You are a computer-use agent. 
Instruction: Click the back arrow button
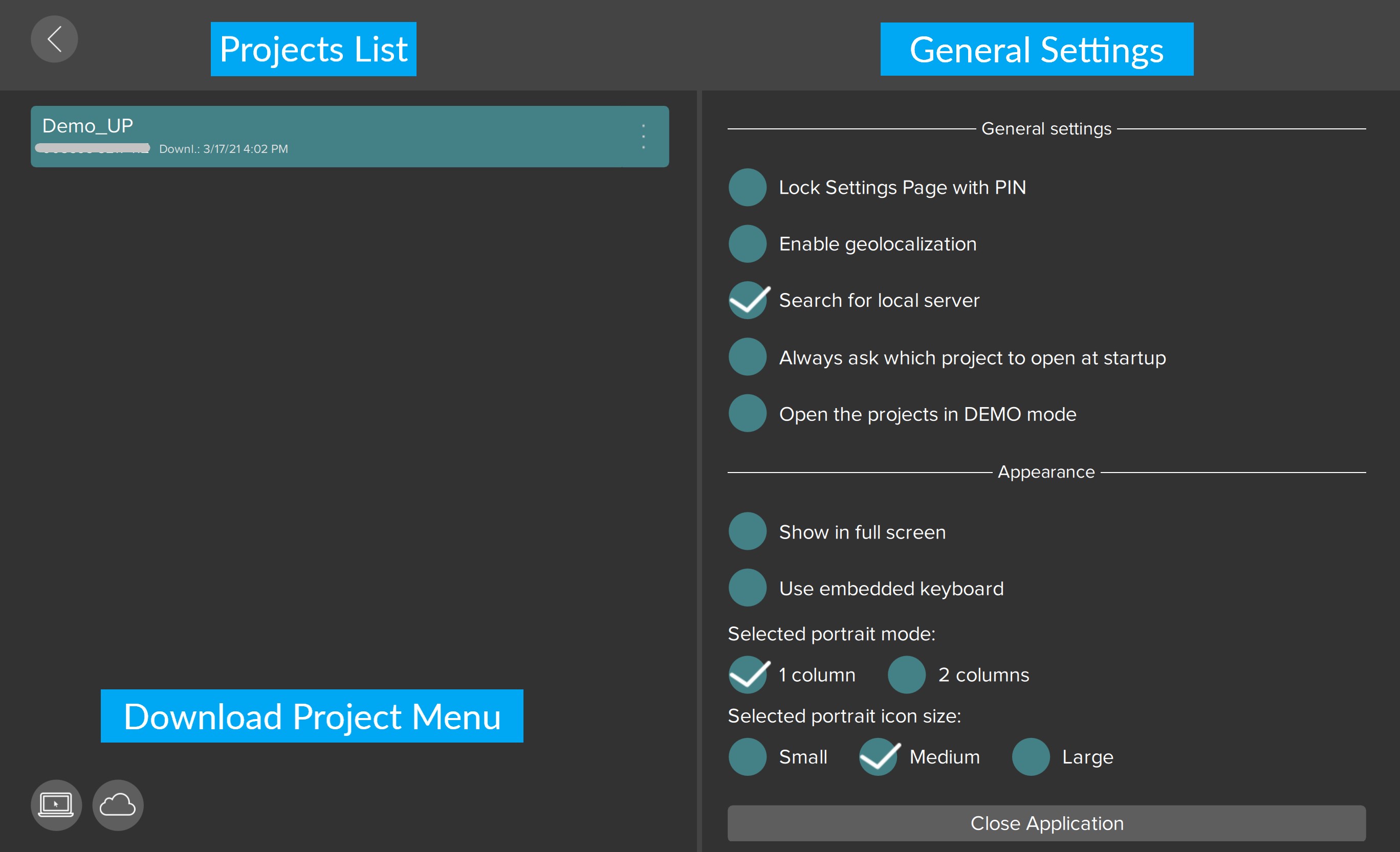coord(54,39)
